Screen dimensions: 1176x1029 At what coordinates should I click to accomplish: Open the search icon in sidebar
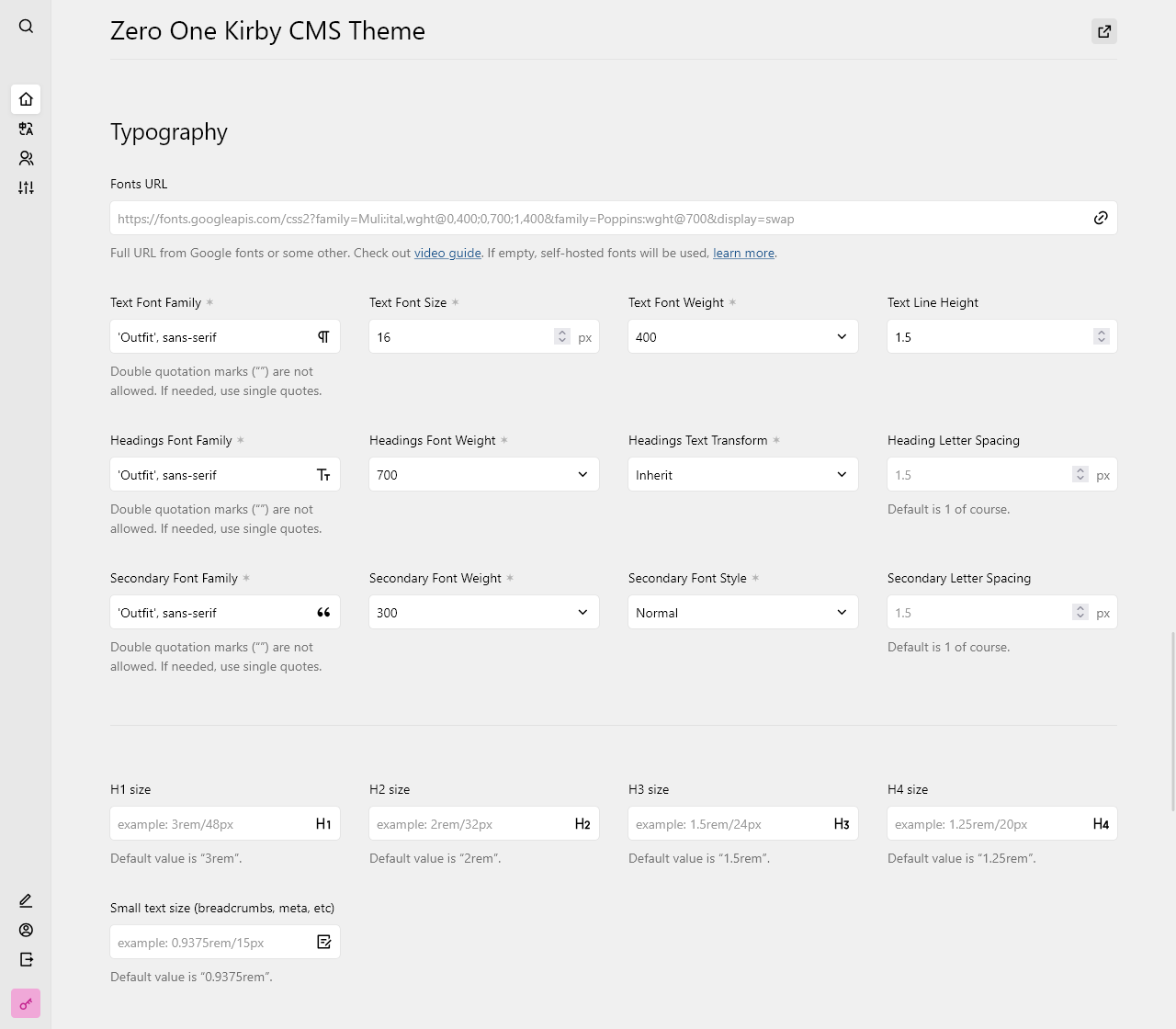(26, 27)
